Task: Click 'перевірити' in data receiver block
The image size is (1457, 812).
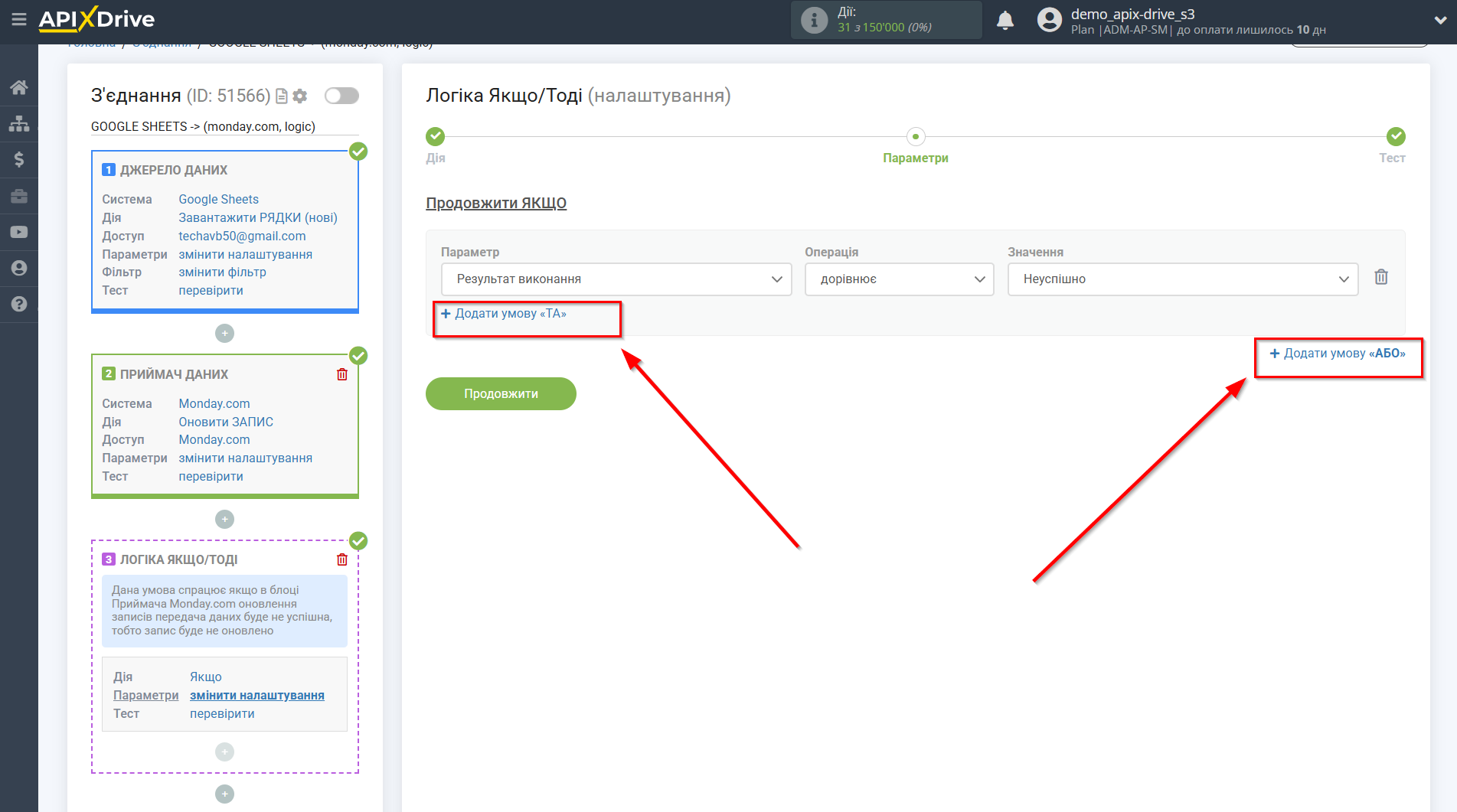Action: pos(211,476)
